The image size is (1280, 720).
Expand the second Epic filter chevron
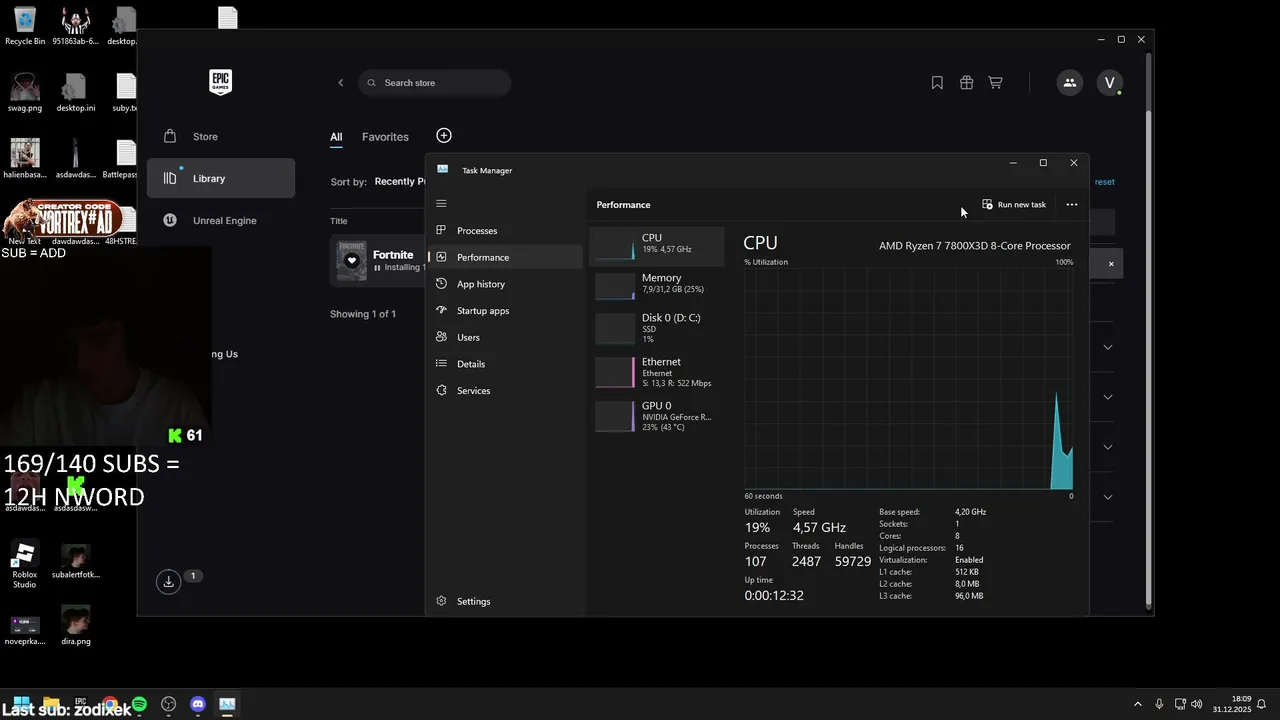pyautogui.click(x=1107, y=397)
